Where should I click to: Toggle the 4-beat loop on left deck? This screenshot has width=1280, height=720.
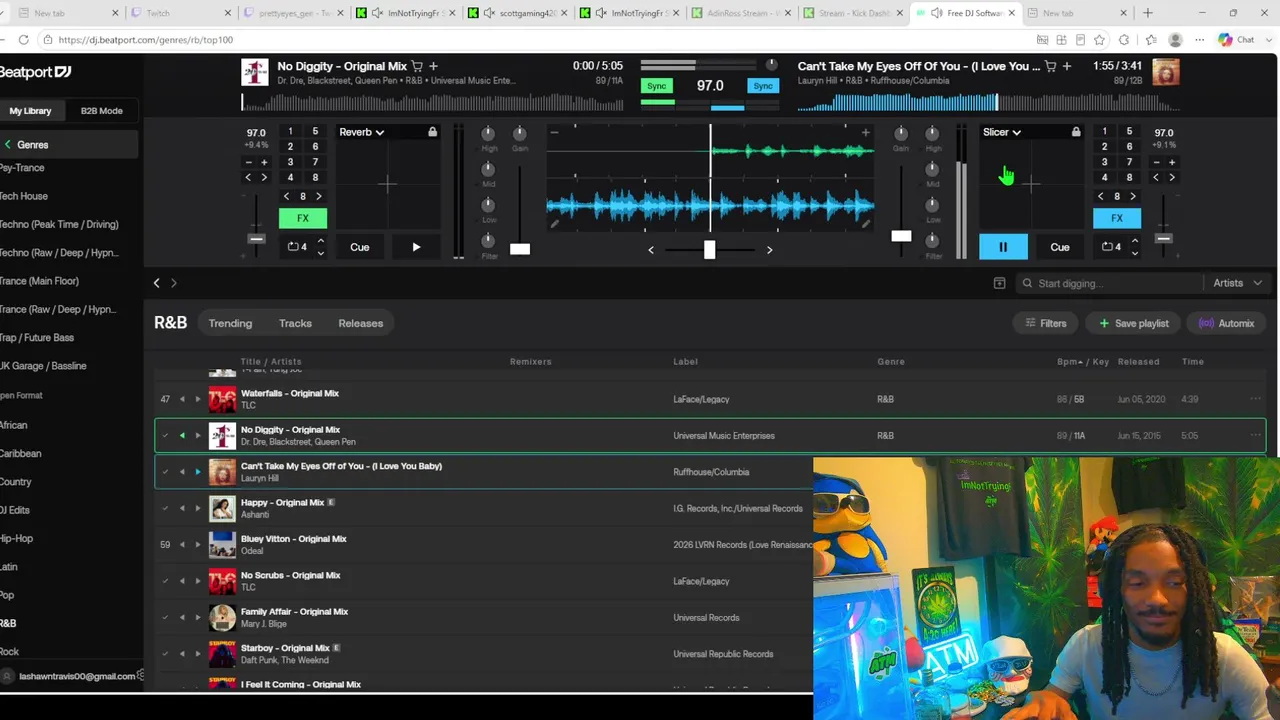point(297,247)
